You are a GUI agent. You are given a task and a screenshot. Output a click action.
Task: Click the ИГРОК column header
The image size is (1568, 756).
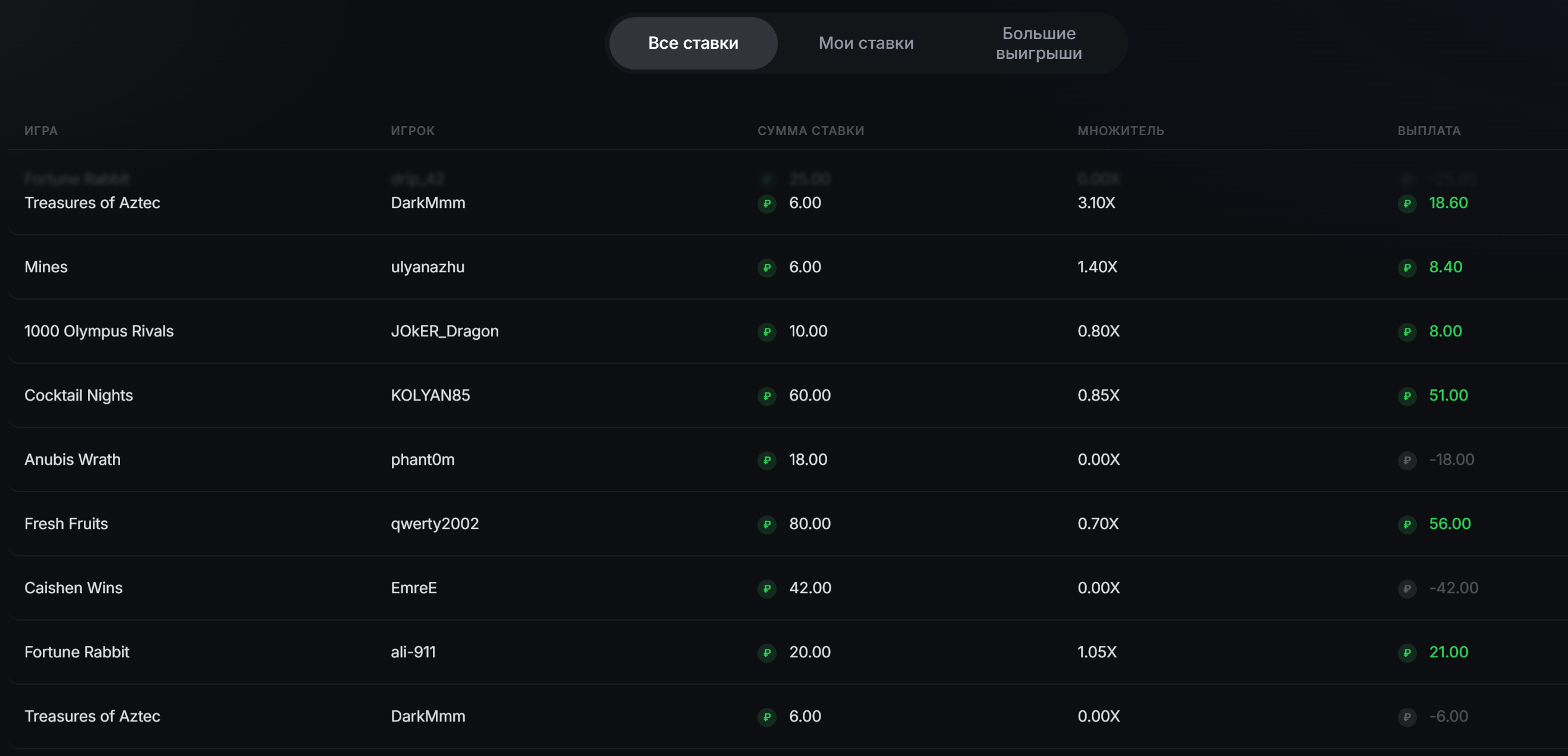click(413, 131)
